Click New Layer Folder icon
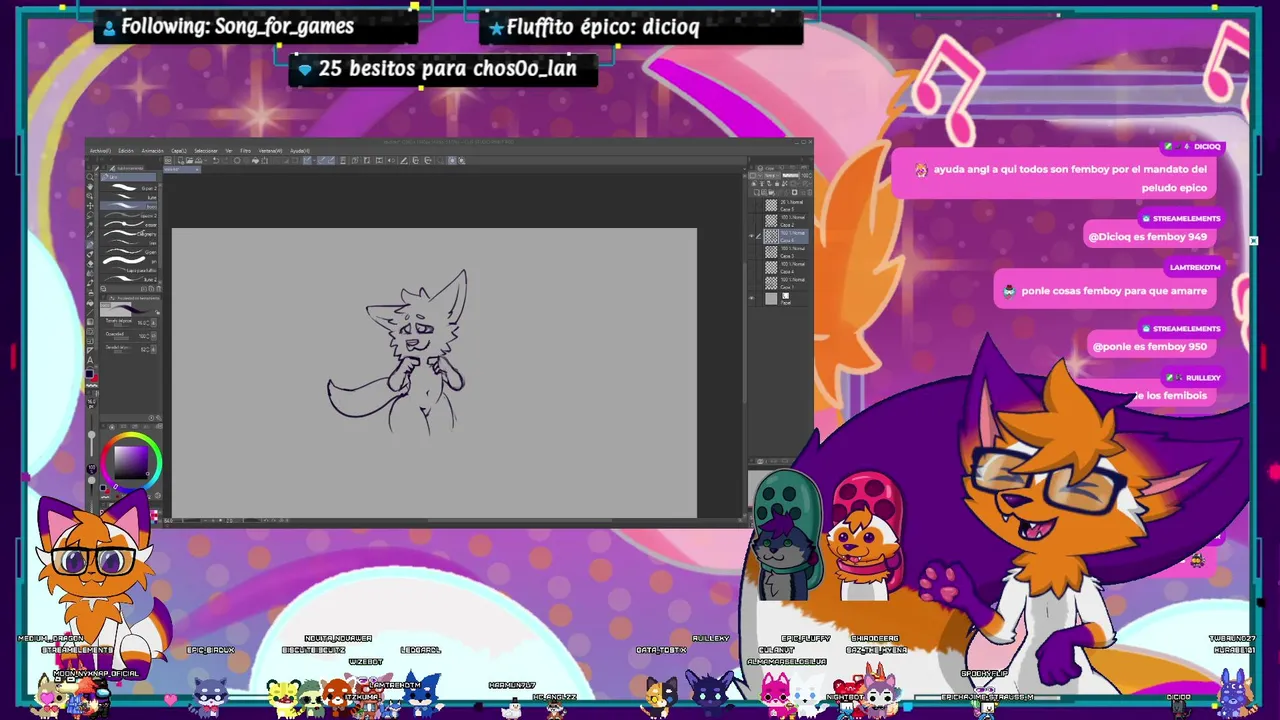 (771, 192)
